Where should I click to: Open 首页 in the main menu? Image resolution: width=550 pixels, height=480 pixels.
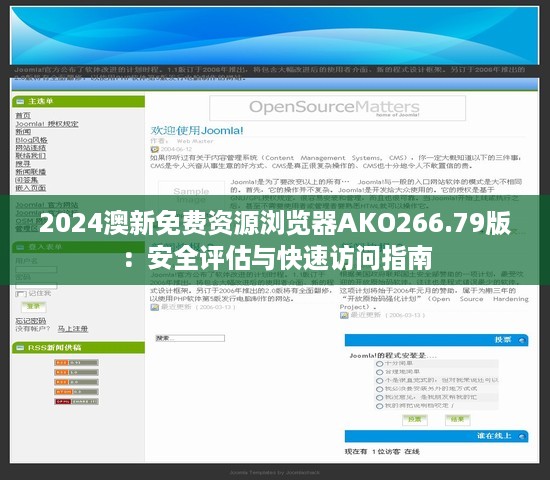[x=23, y=115]
